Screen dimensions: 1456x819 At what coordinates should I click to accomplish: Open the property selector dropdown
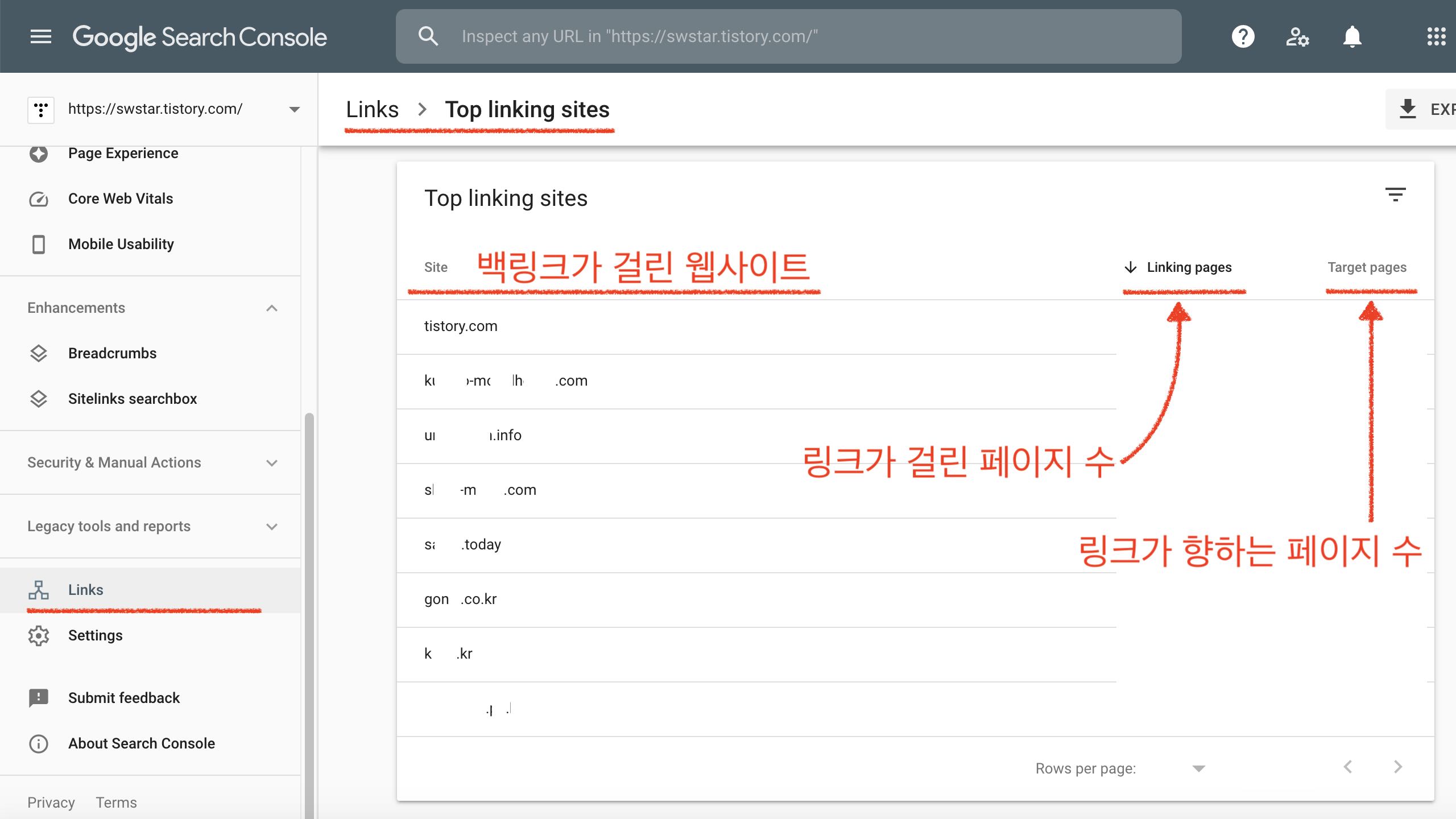(x=294, y=109)
